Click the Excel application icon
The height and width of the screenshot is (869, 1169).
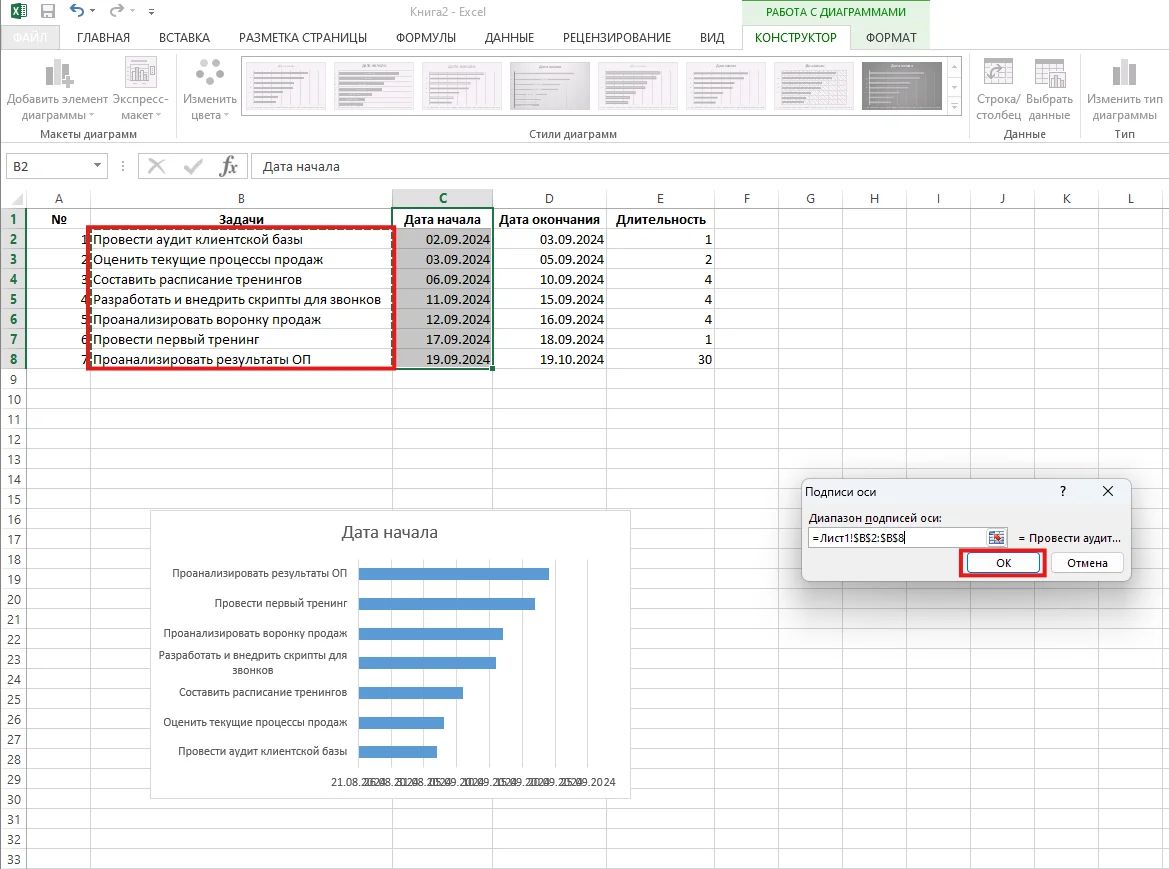click(18, 11)
